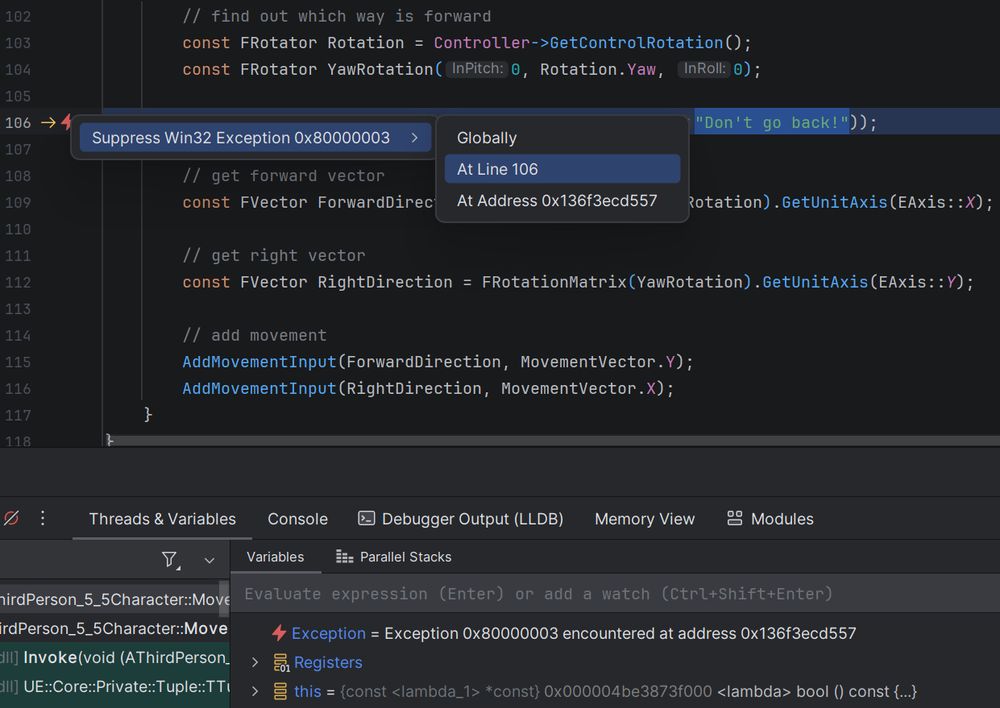The height and width of the screenshot is (708, 1000).
Task: Click the Parallel Stacks icon
Action: [344, 557]
